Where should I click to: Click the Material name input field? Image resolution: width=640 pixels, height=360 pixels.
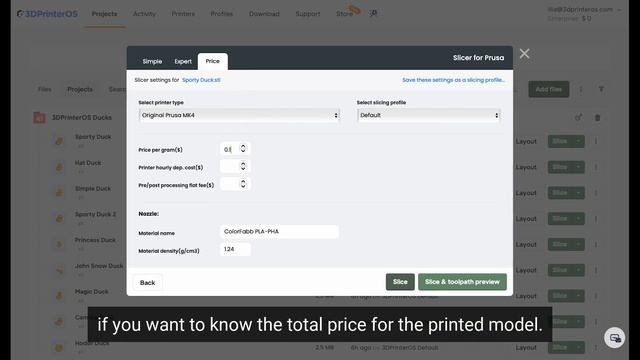[x=279, y=231]
